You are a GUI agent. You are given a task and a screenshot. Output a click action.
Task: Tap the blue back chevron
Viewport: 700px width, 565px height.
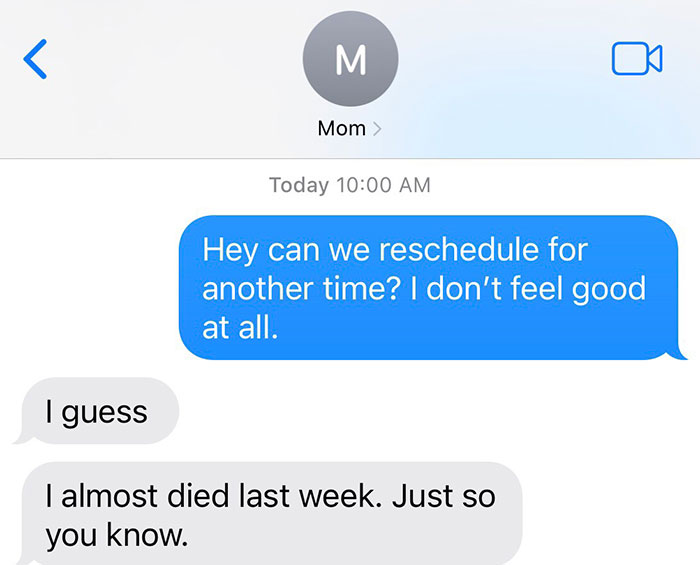(35, 59)
